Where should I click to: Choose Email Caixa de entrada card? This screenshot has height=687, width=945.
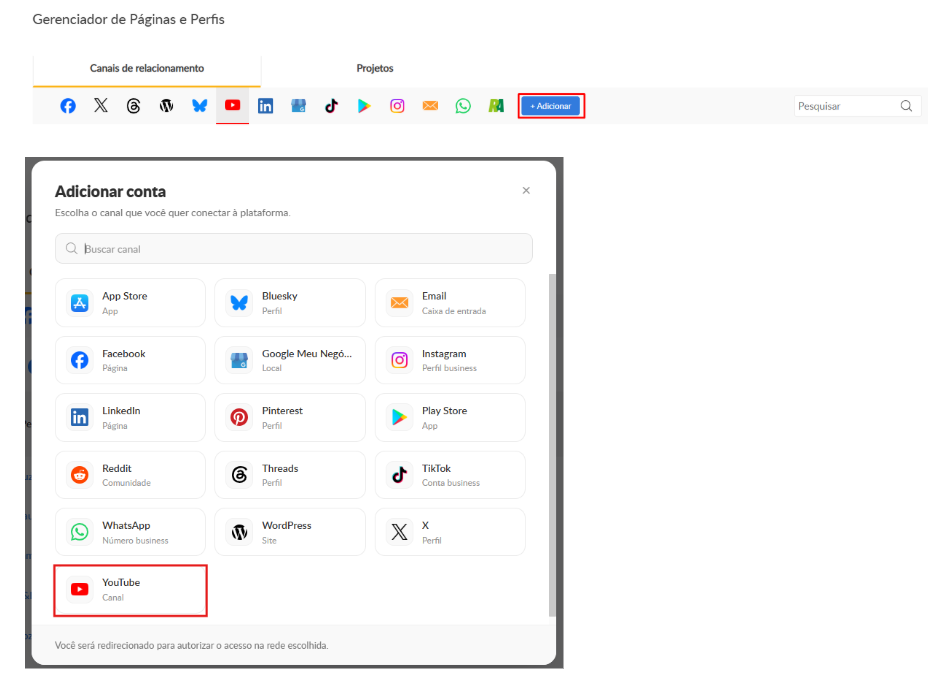pos(450,303)
